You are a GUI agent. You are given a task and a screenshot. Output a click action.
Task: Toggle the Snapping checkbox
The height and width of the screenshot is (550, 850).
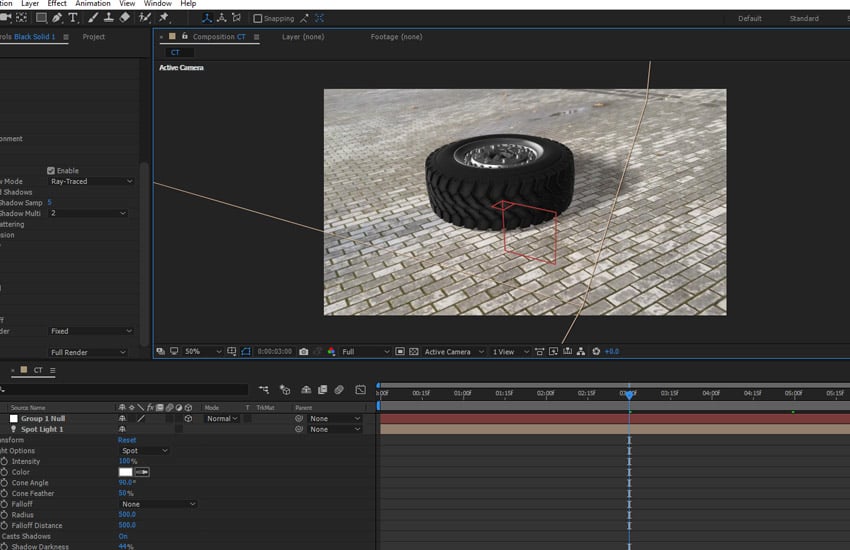[x=258, y=18]
